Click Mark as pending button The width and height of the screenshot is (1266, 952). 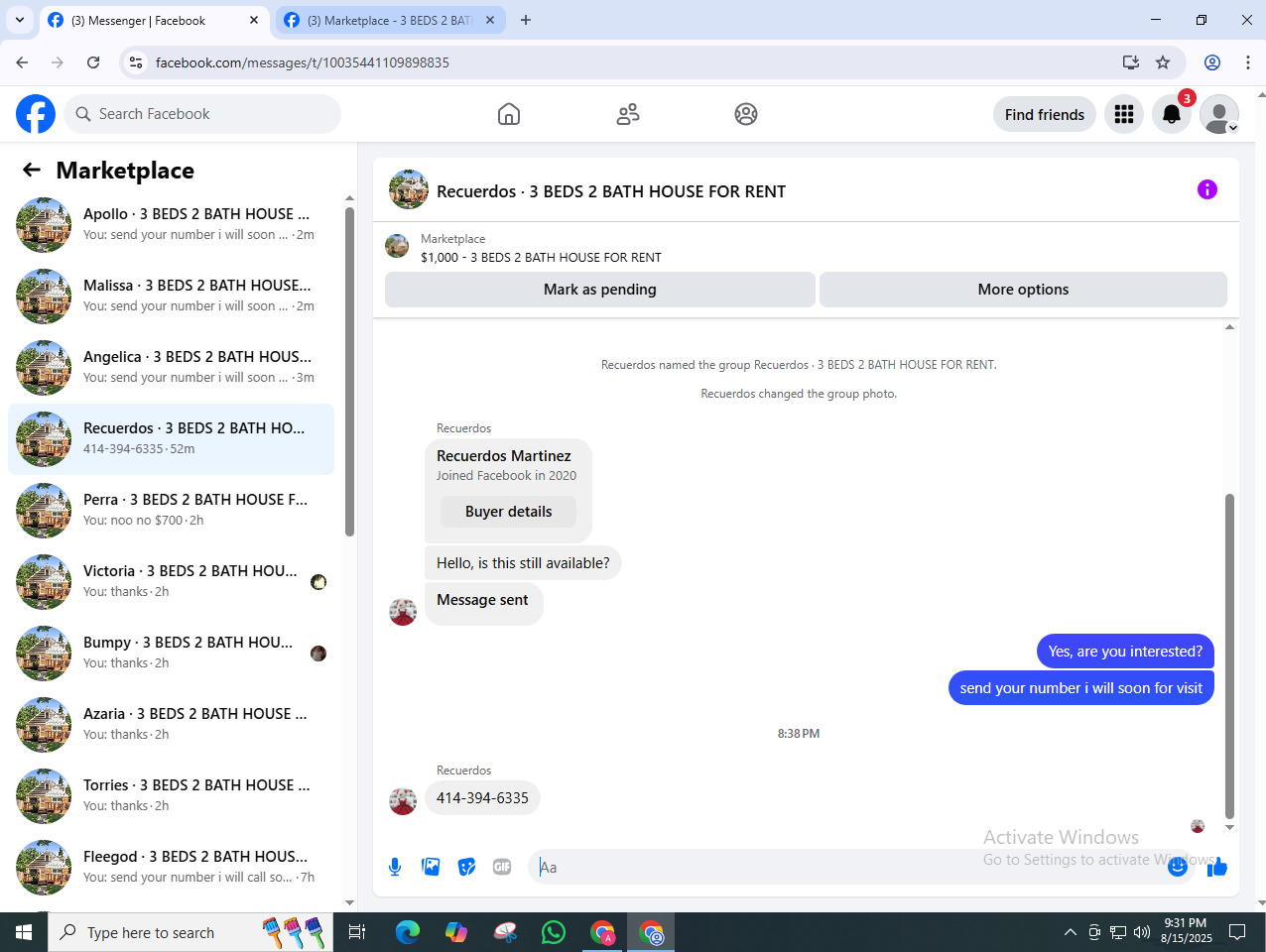(600, 290)
